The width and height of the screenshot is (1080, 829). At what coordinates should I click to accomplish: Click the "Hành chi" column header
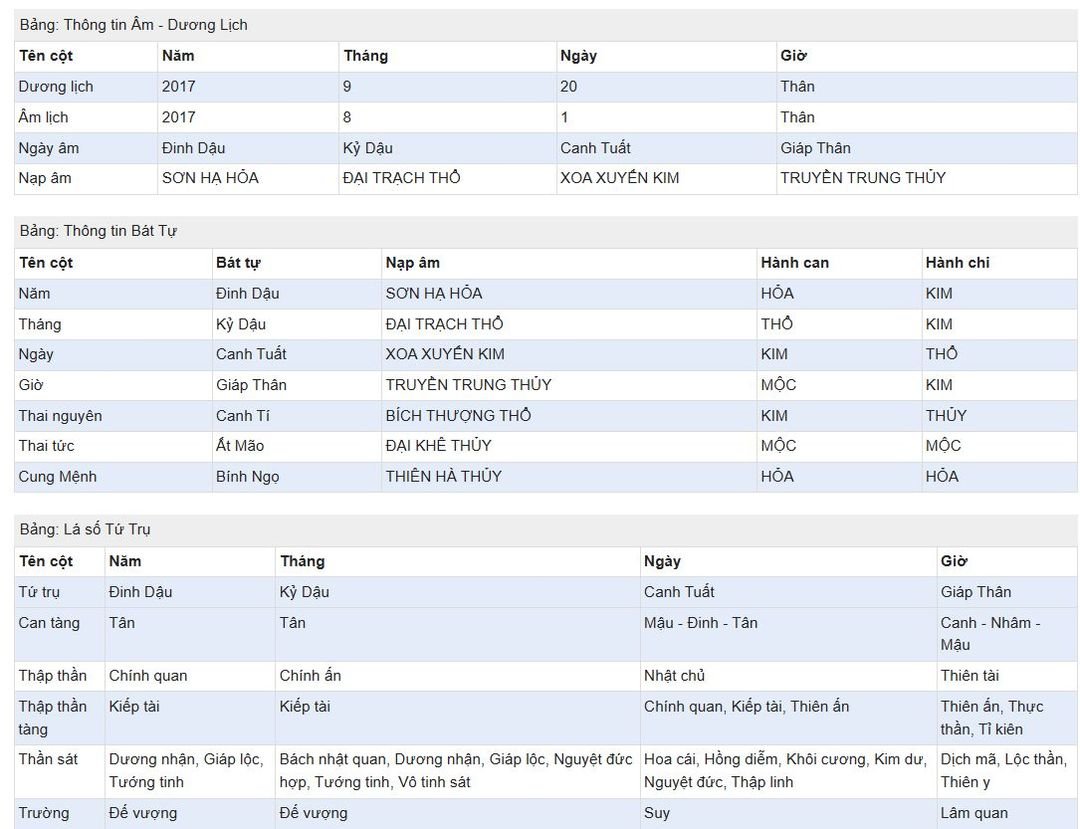(957, 263)
